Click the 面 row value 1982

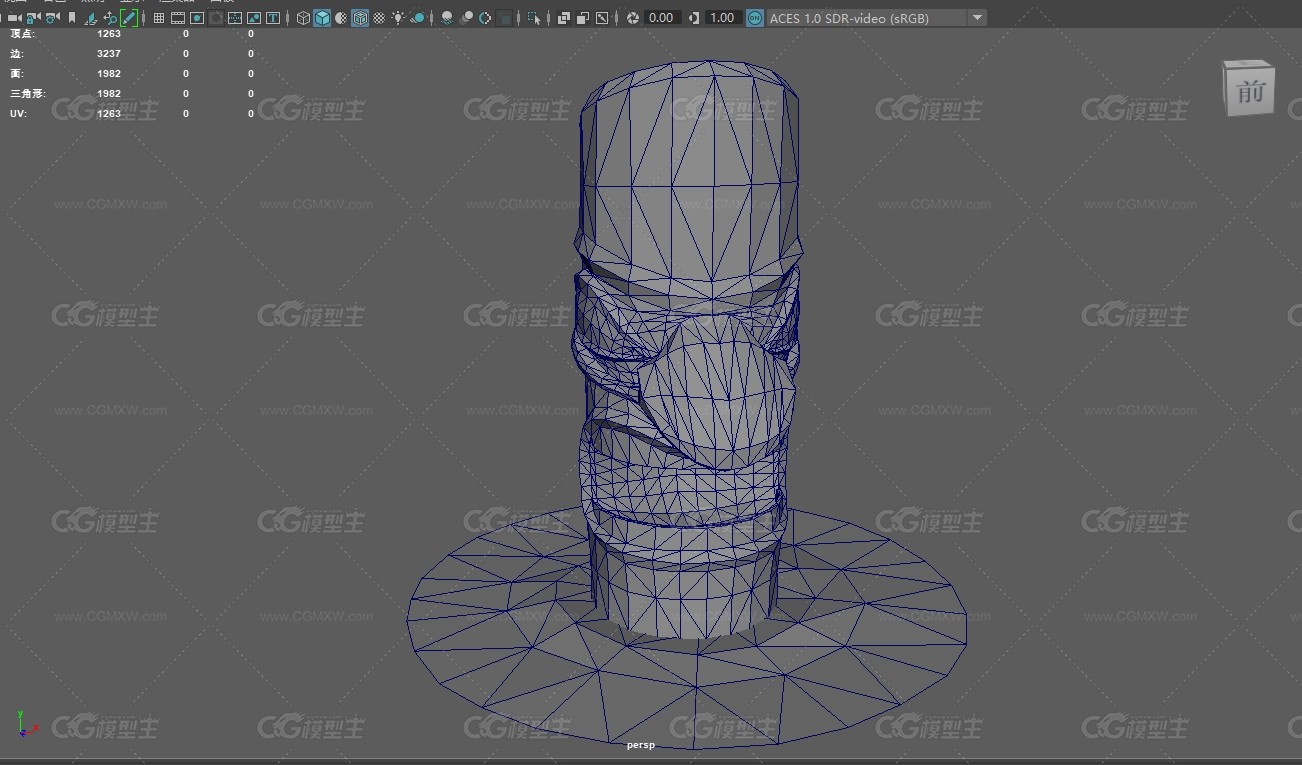(x=109, y=74)
